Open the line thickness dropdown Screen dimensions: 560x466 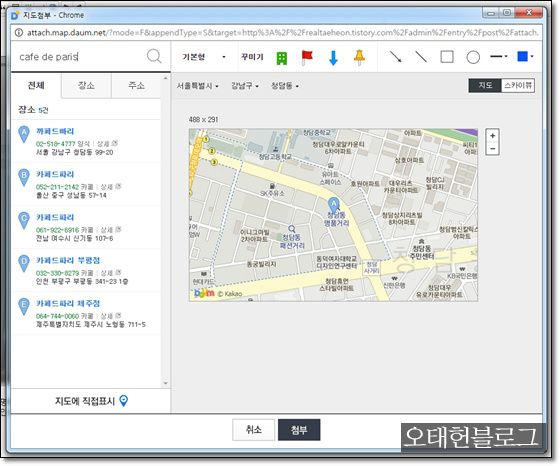[x=499, y=56]
